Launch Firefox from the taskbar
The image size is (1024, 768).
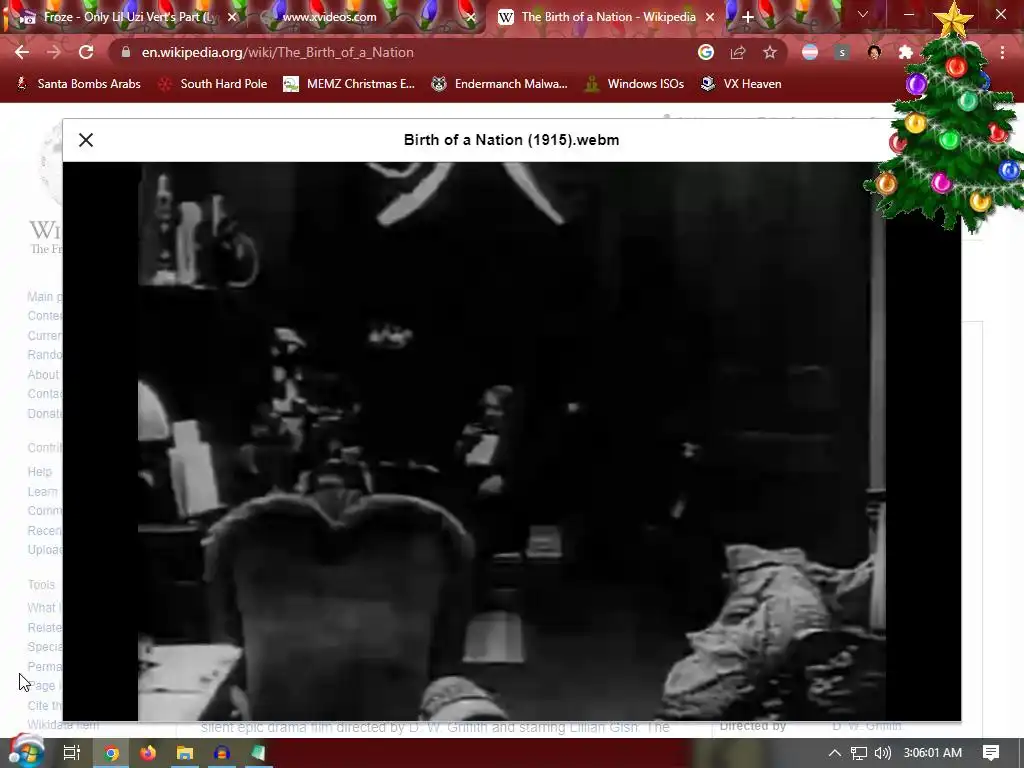[x=148, y=753]
